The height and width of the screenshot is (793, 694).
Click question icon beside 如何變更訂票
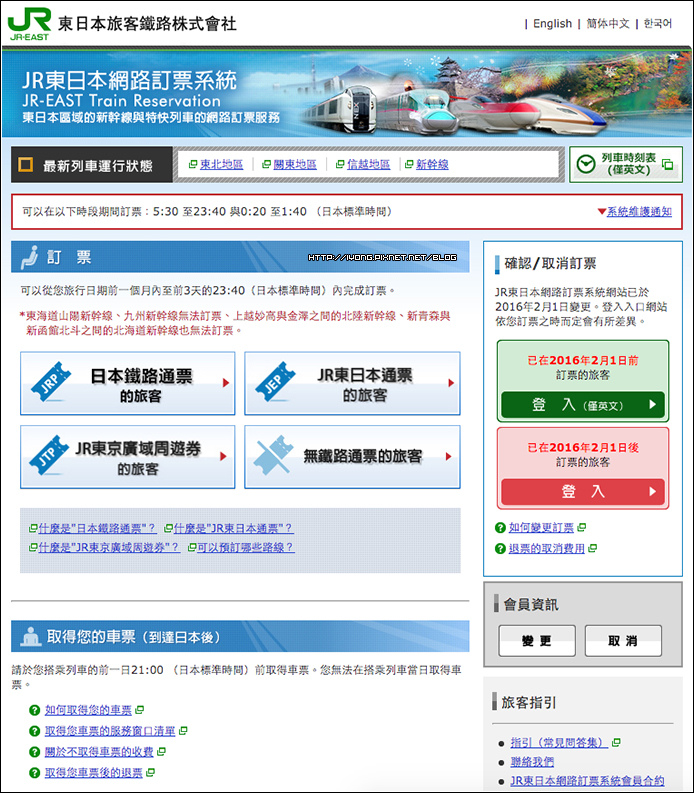500,527
